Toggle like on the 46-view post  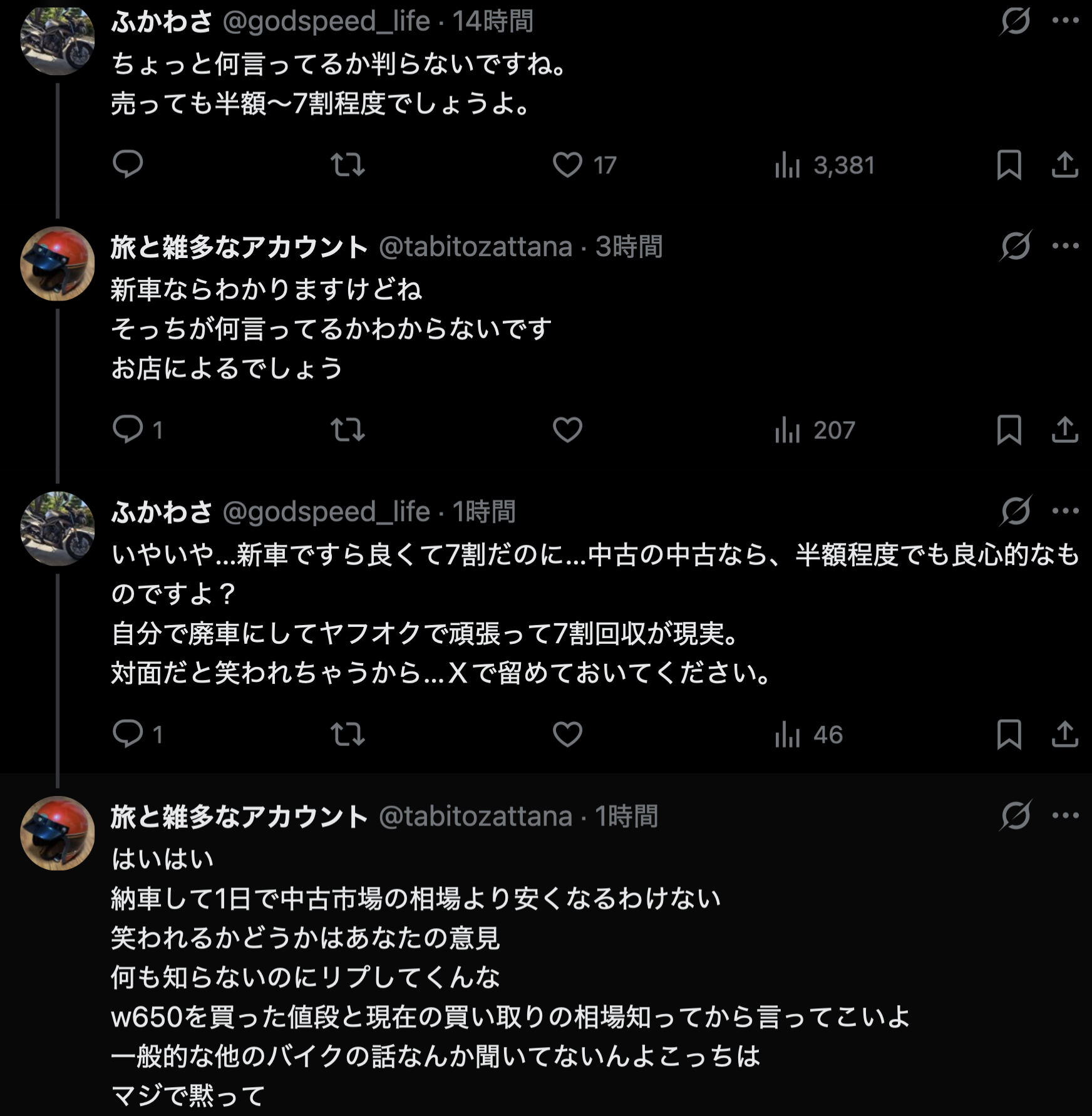(567, 734)
